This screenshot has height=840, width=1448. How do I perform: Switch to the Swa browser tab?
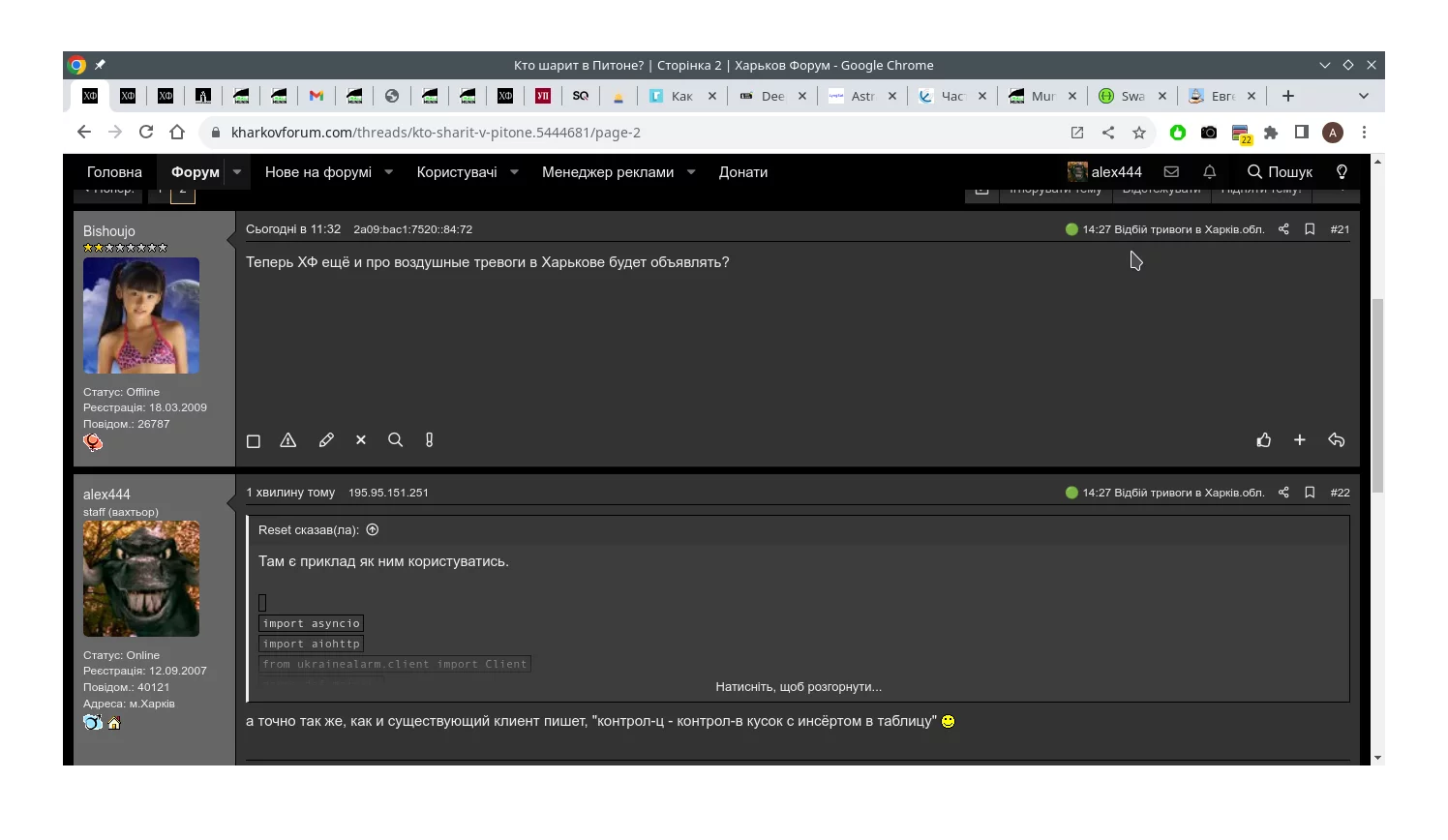[1133, 96]
